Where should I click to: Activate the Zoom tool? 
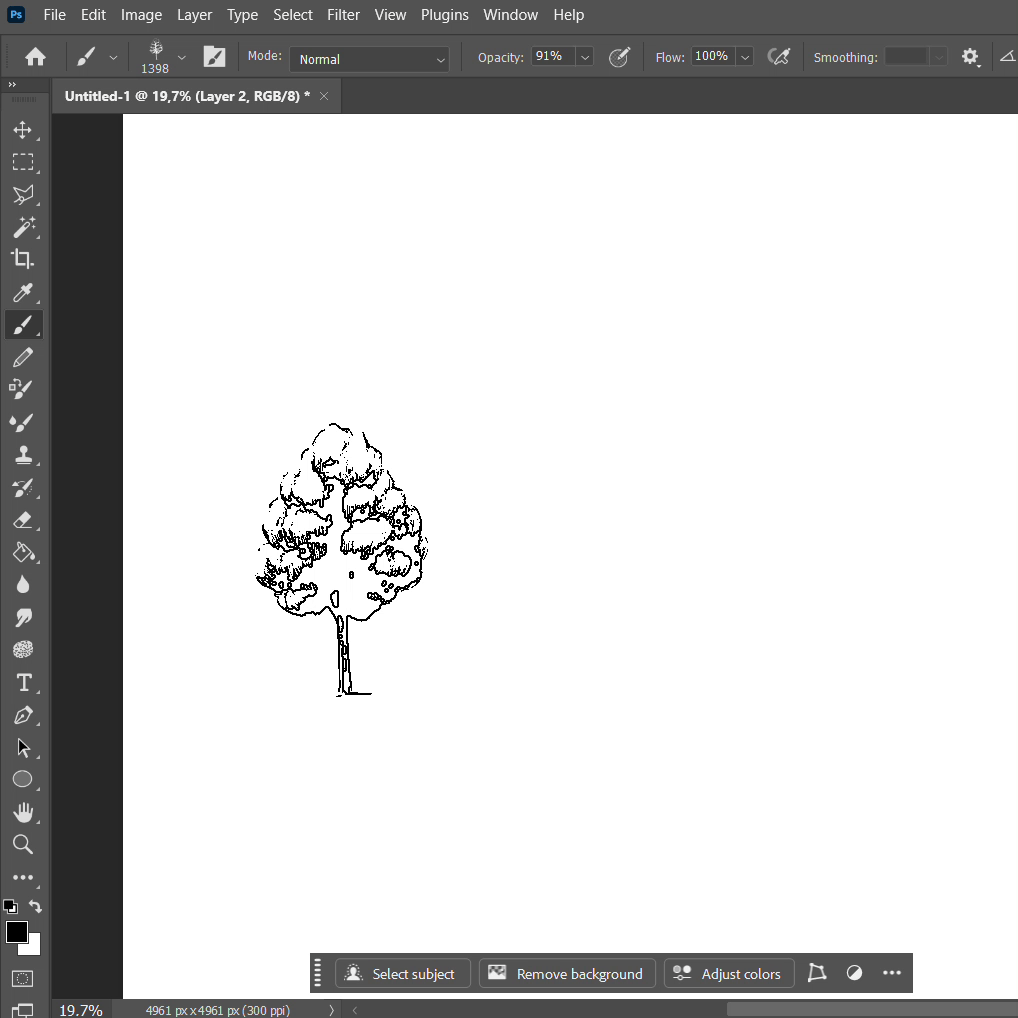coord(23,845)
